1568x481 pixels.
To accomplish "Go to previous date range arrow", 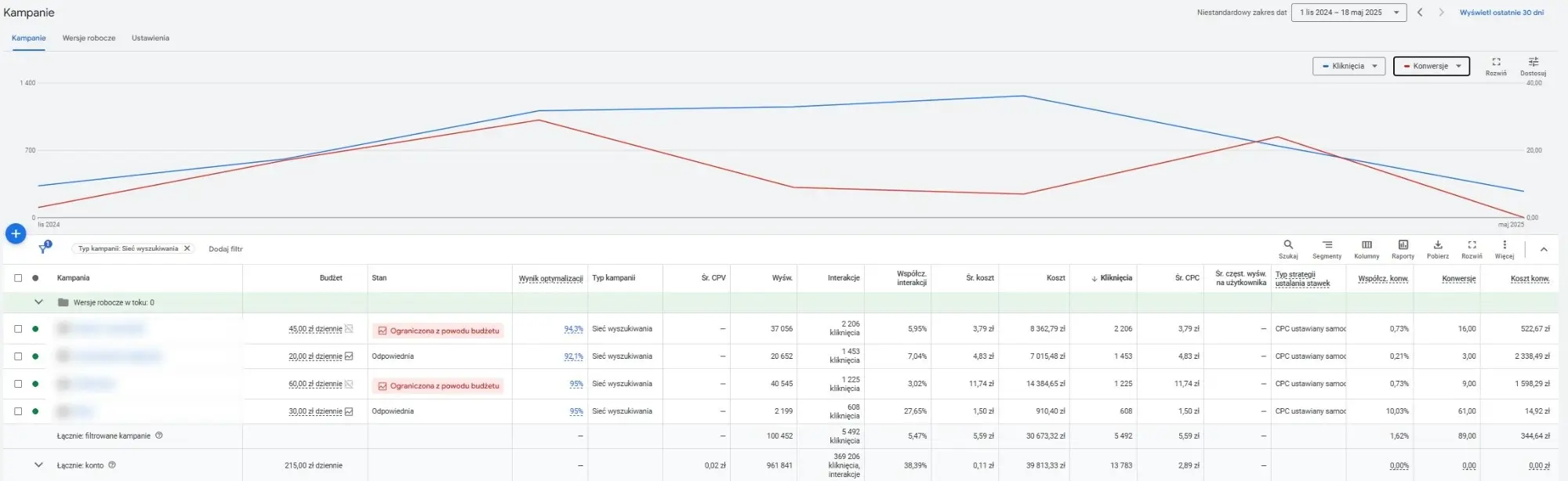I will click(1420, 13).
